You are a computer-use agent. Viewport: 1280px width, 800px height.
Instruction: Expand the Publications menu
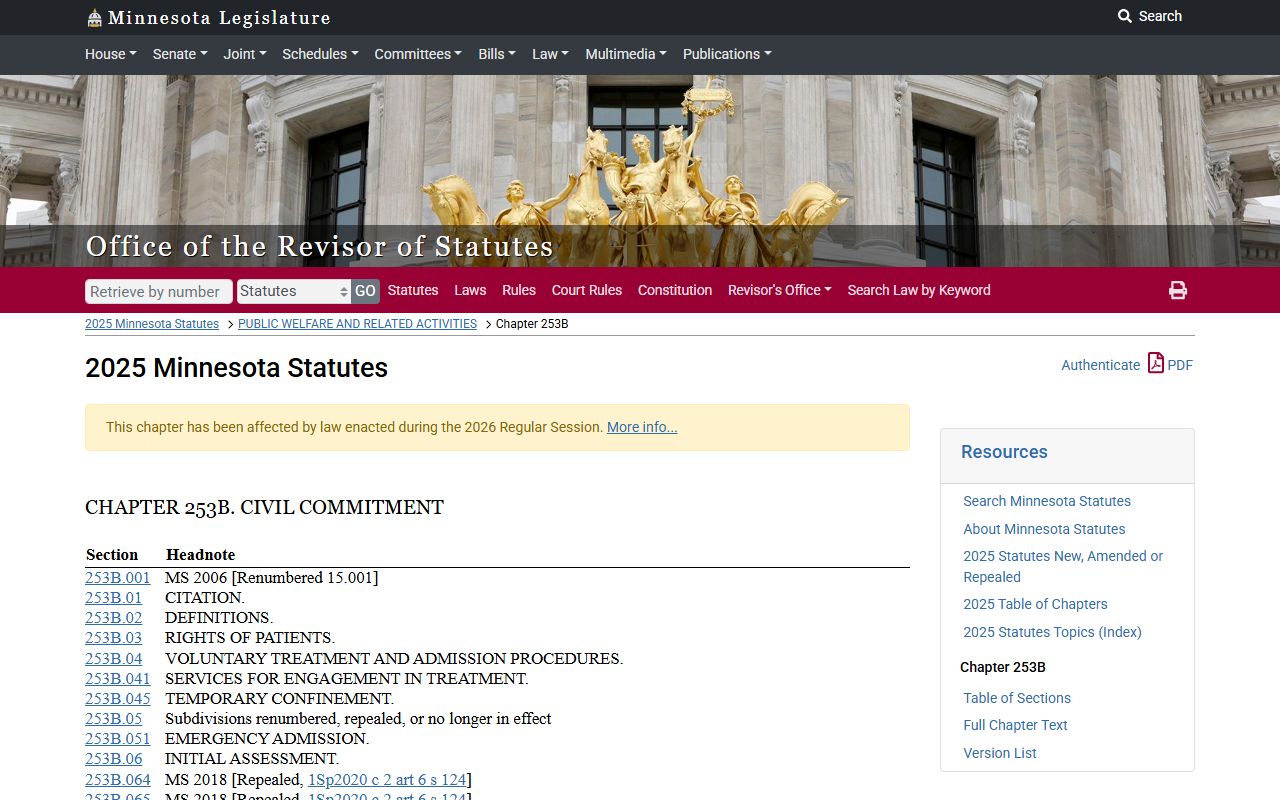[x=727, y=54]
